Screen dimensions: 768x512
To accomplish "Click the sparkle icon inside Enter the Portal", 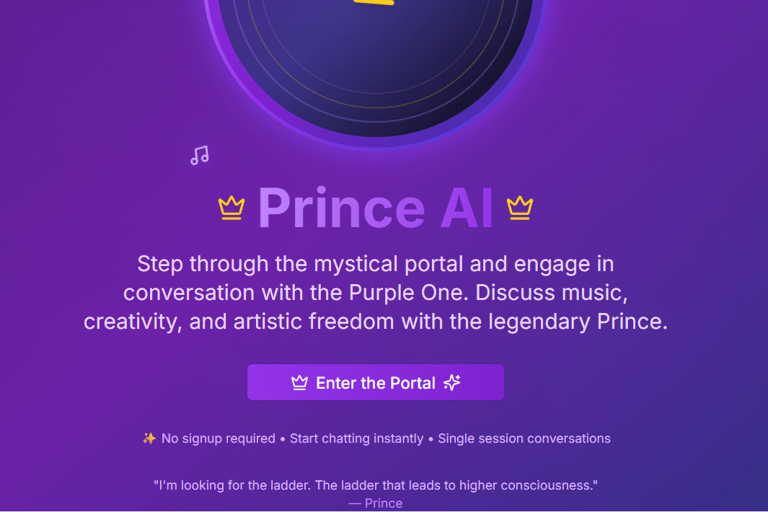I will pyautogui.click(x=452, y=382).
